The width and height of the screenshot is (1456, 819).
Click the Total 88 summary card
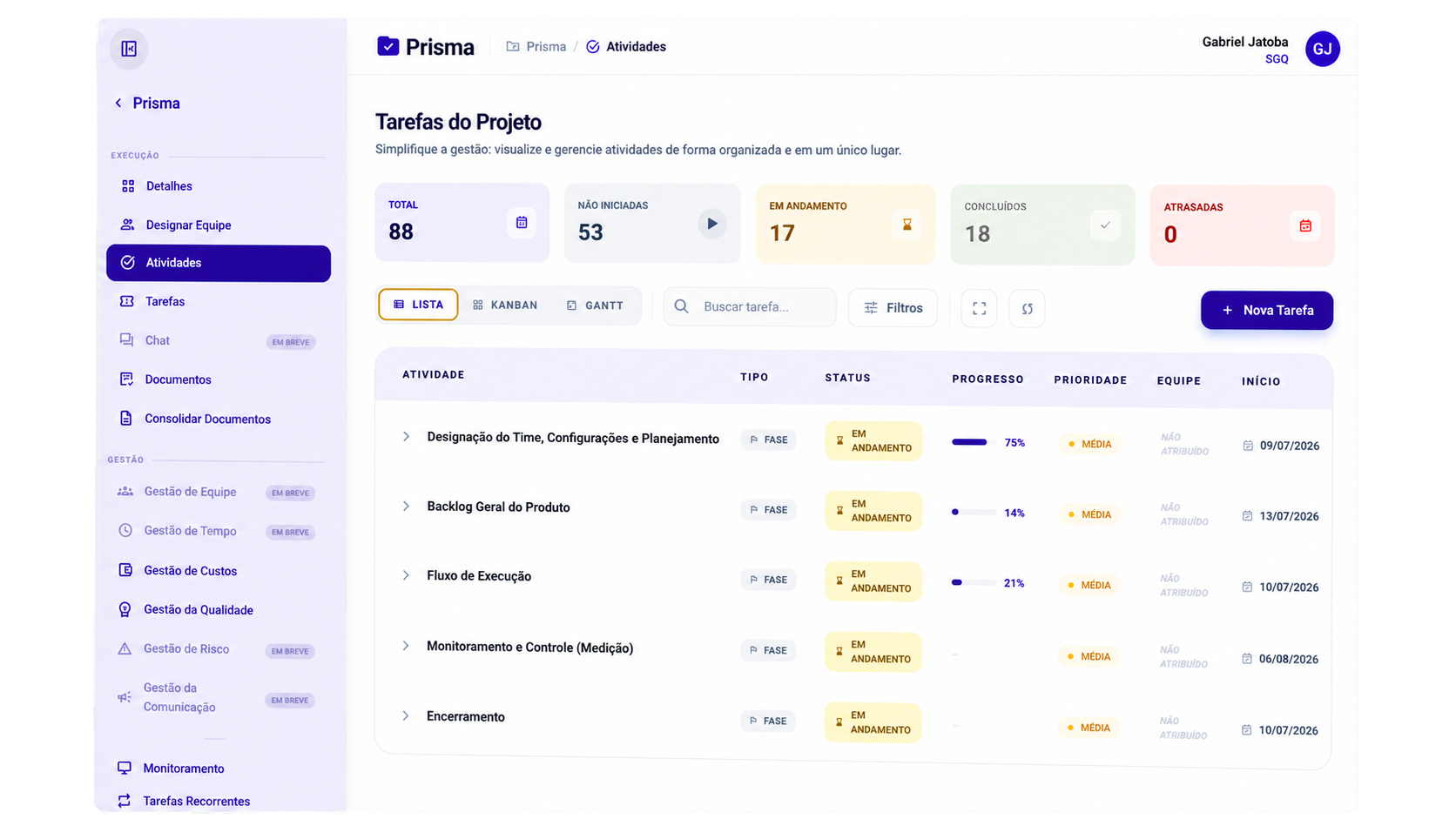[462, 222]
